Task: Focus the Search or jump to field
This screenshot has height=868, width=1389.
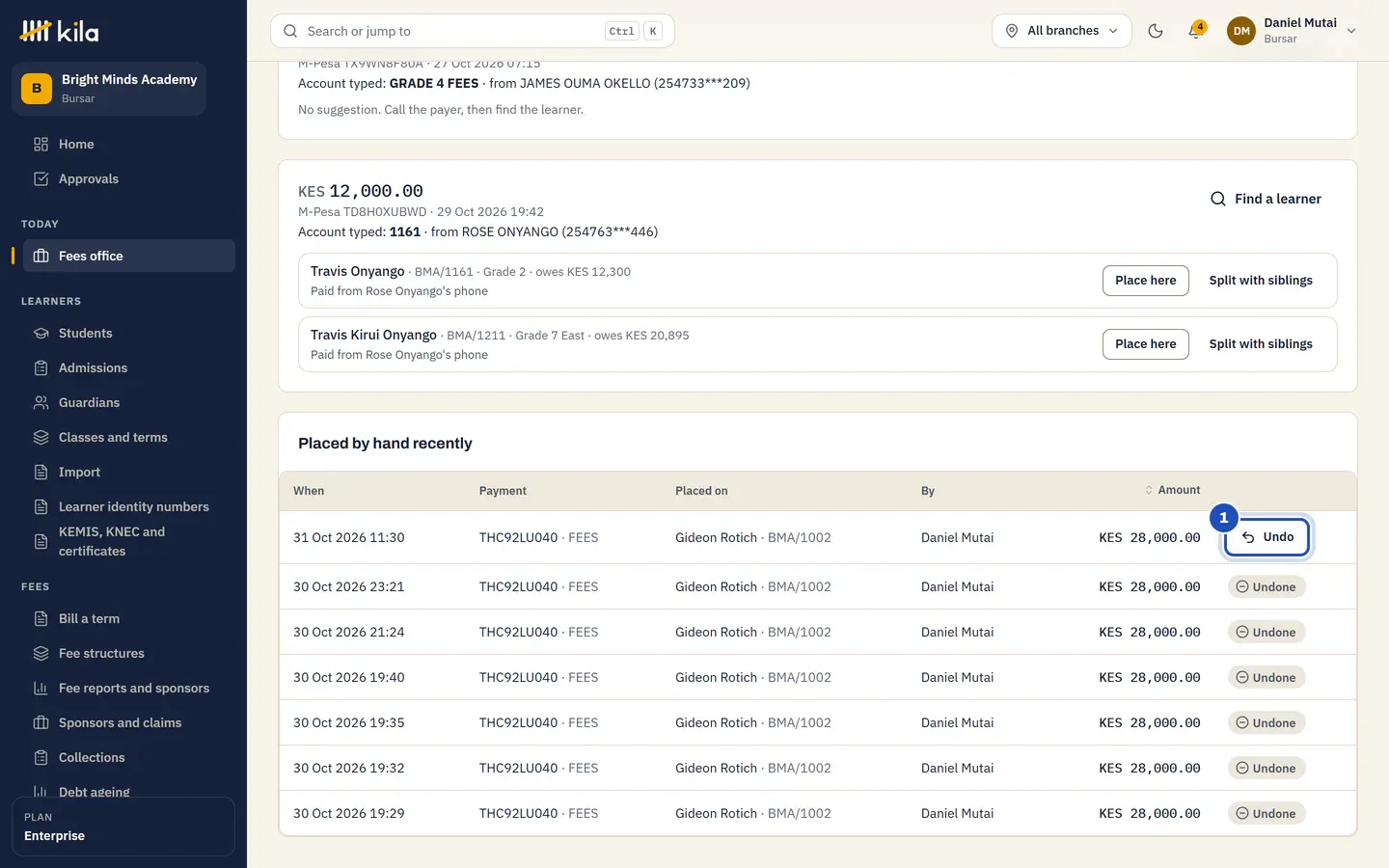Action: (x=473, y=31)
